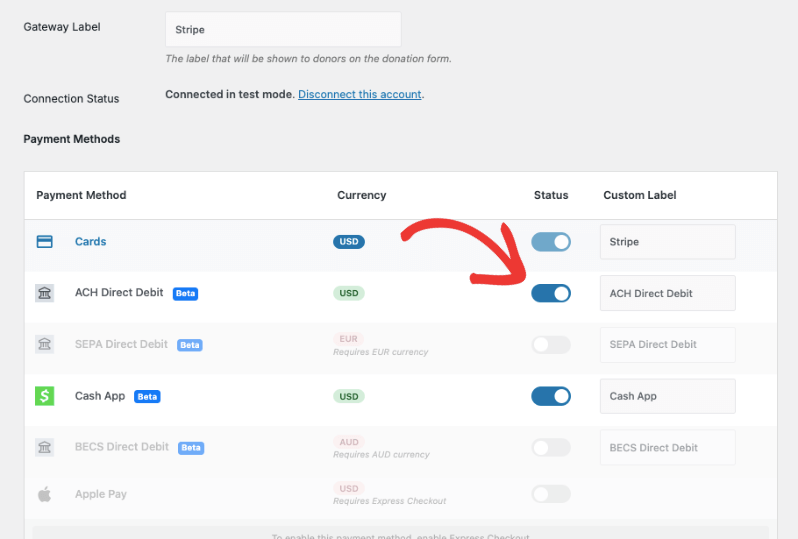Edit SEPA Direct Debit custom label field
The width and height of the screenshot is (798, 539).
point(668,345)
